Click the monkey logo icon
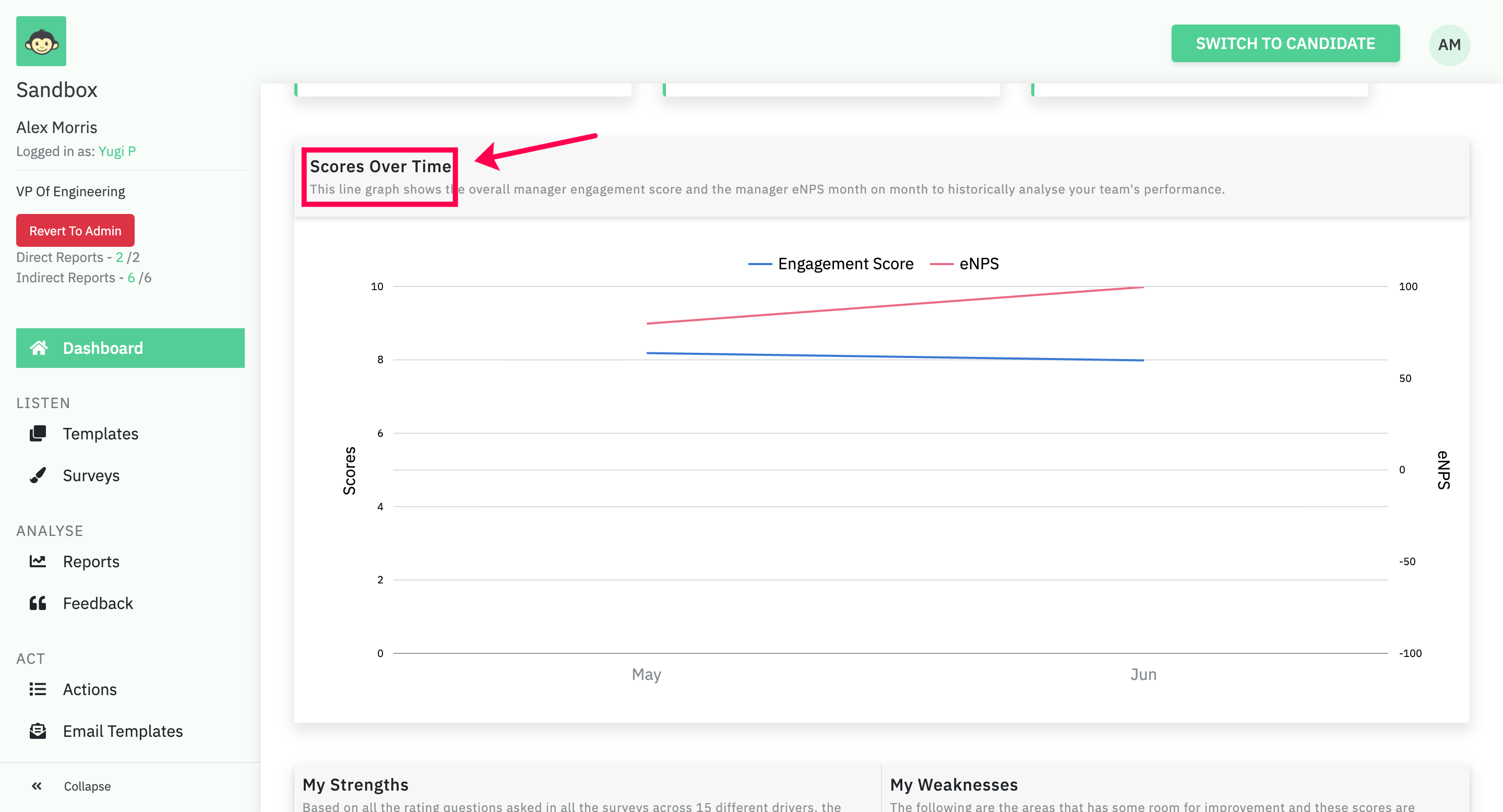 pyautogui.click(x=41, y=41)
